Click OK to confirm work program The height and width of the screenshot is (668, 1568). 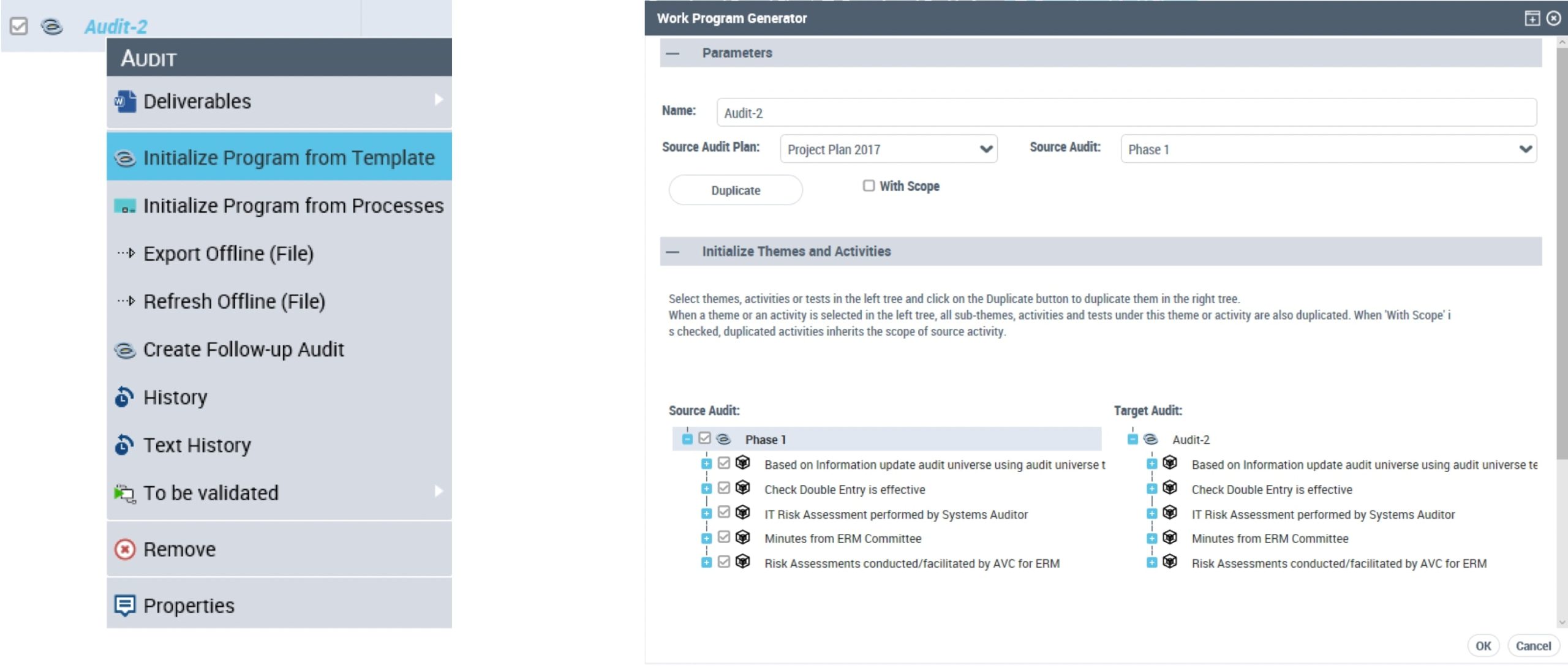(1483, 646)
